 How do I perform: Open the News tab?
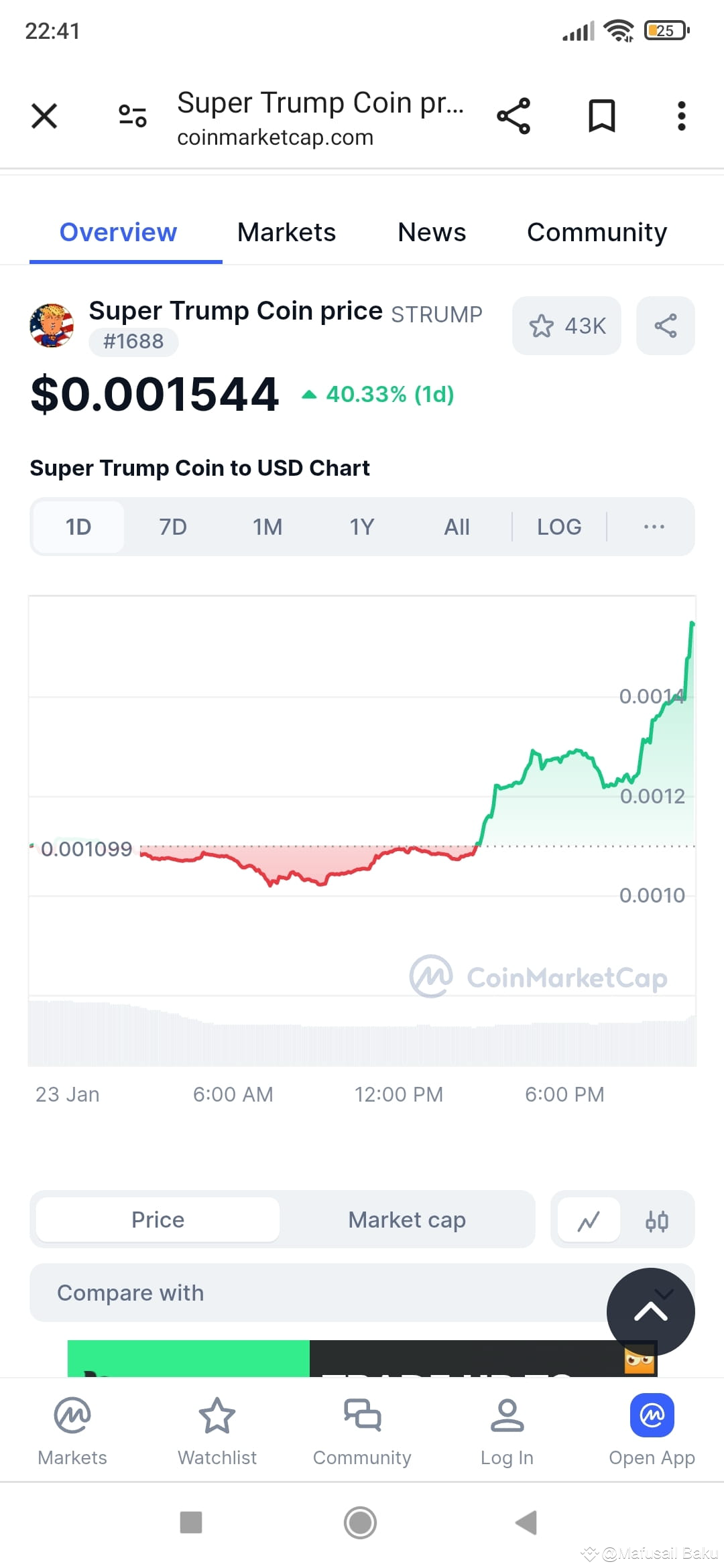click(x=432, y=232)
